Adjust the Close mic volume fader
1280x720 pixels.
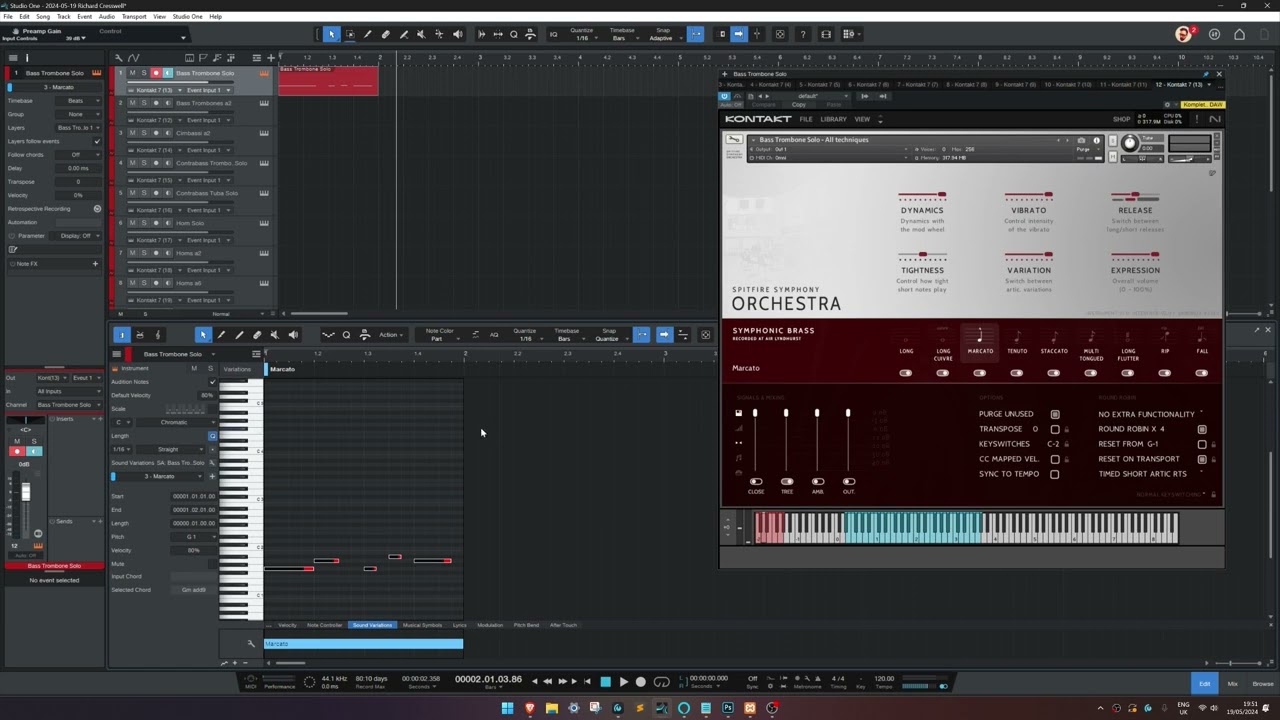(x=755, y=413)
